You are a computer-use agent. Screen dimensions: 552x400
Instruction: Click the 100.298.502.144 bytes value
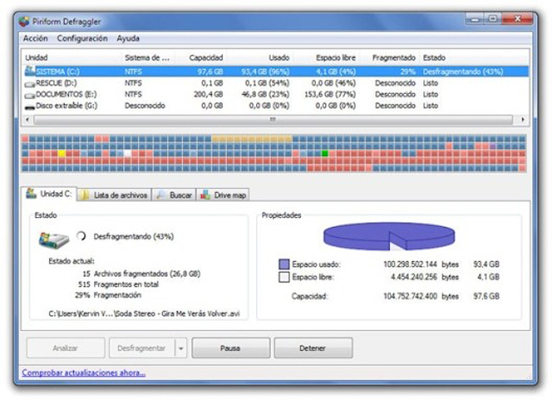click(421, 264)
